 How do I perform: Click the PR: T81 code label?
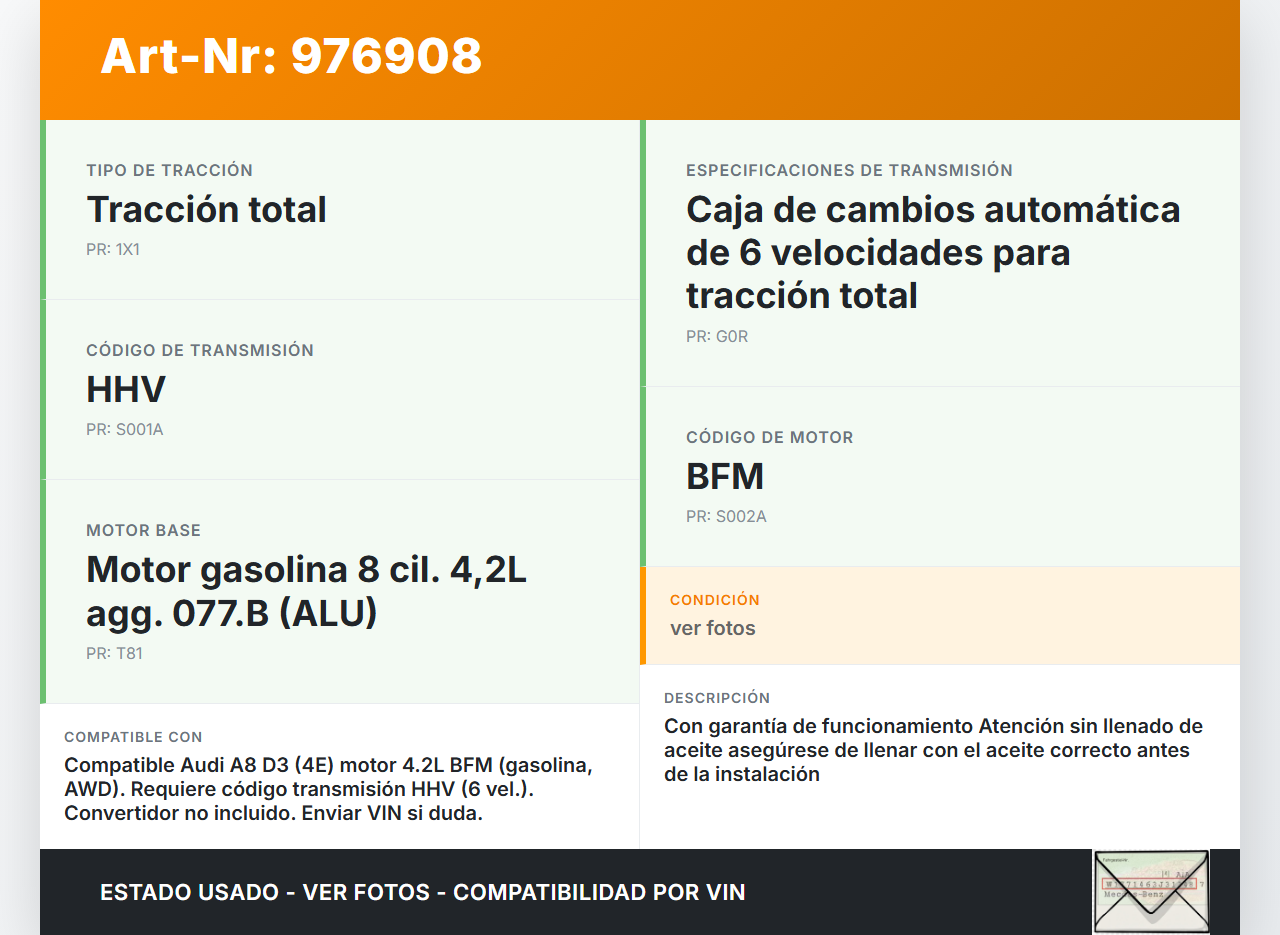114,654
